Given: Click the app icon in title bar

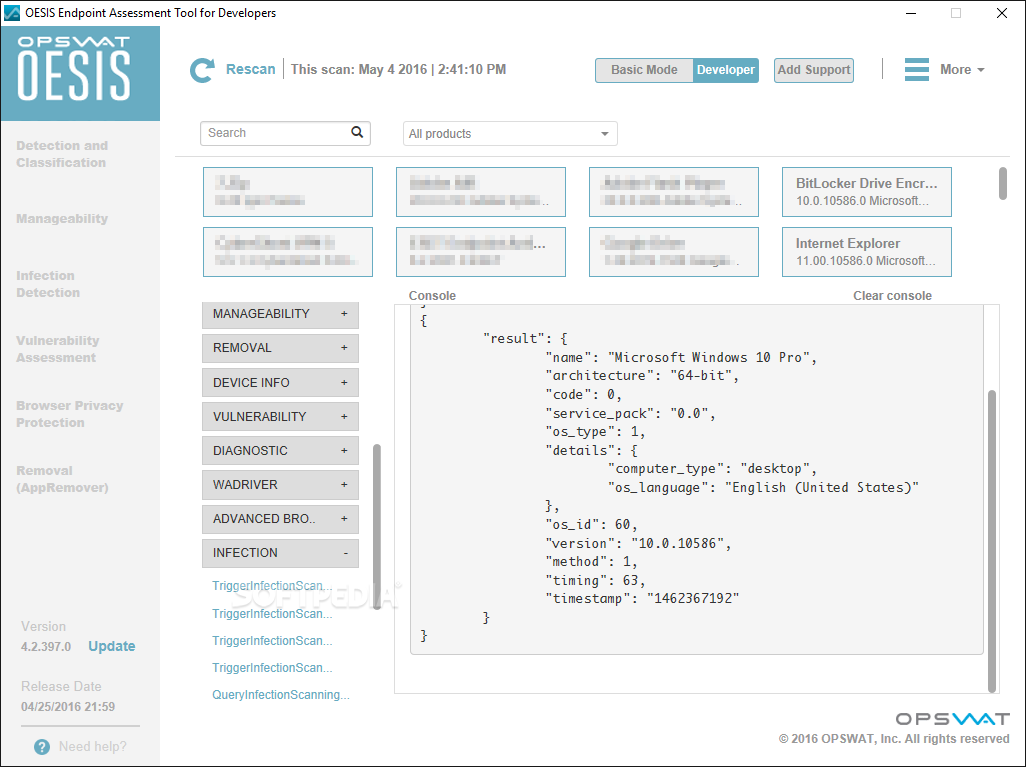Looking at the screenshot, I should pos(12,12).
